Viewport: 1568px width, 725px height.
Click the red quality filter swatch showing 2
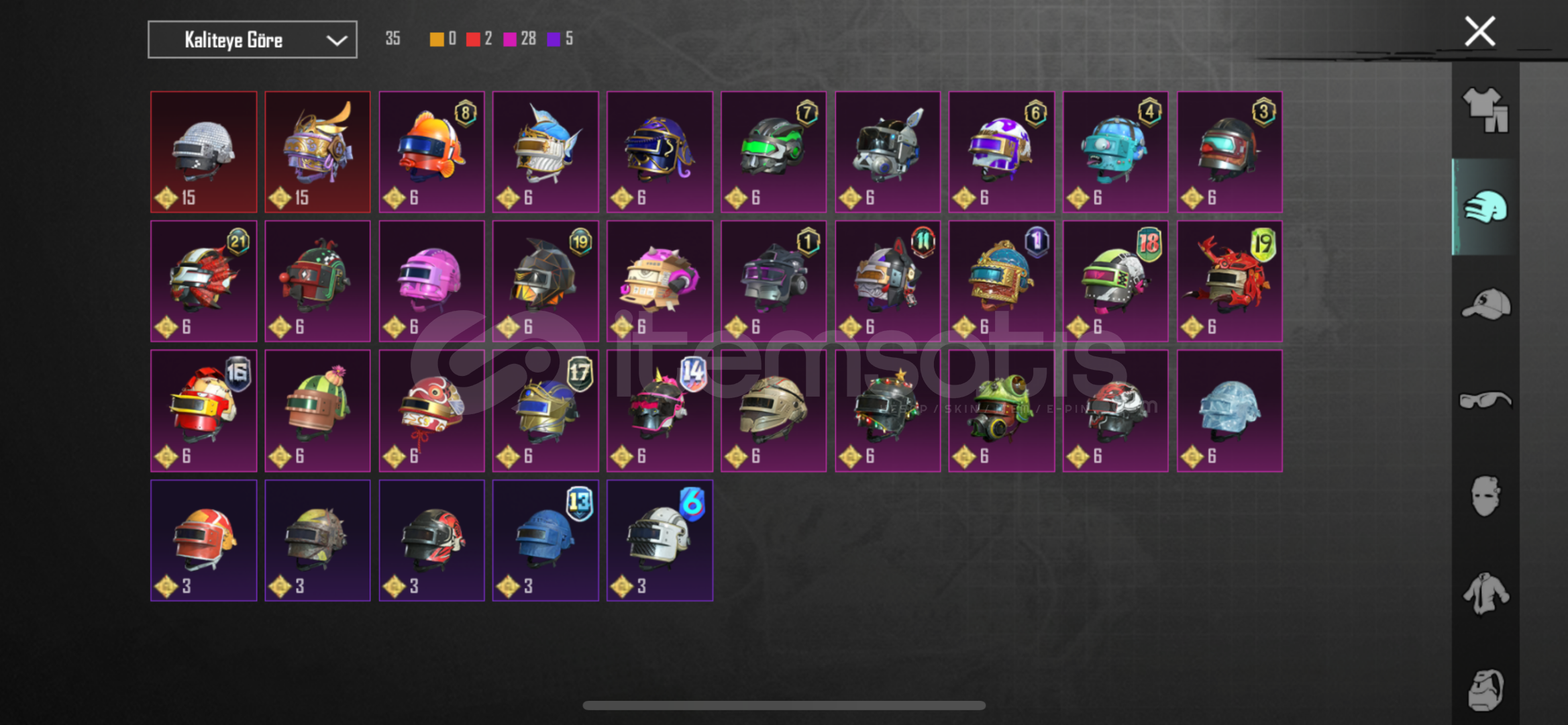tap(473, 39)
